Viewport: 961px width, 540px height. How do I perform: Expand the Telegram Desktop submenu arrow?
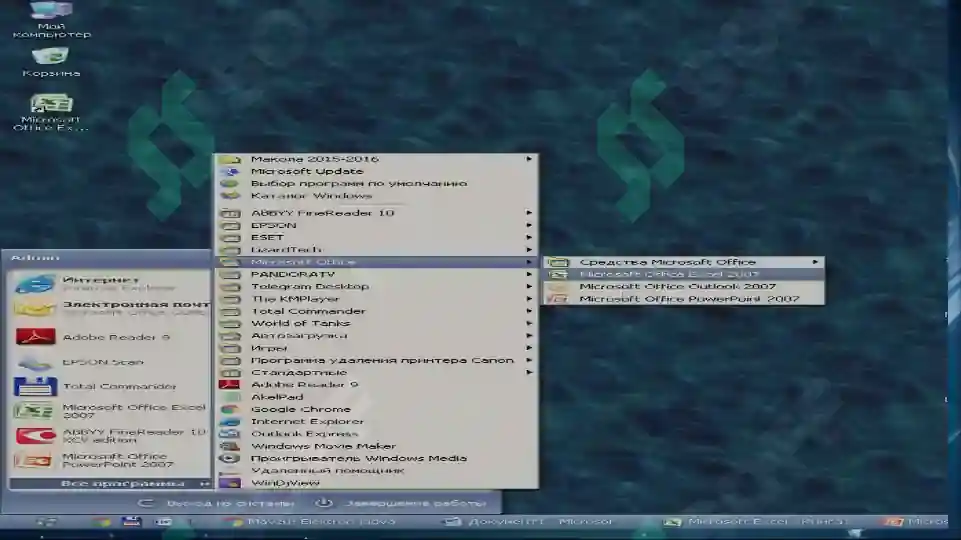(x=528, y=286)
